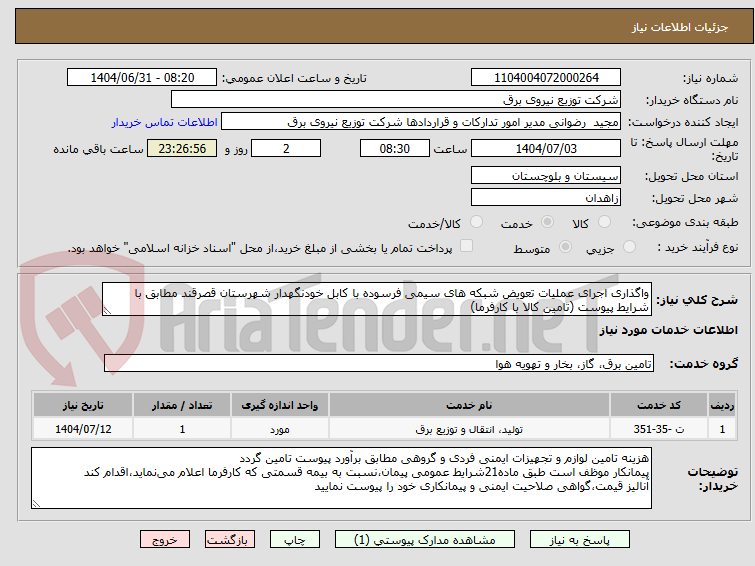Select the جزیی purchase type radio
Viewport: 755px width, 566px height.
click(629, 247)
